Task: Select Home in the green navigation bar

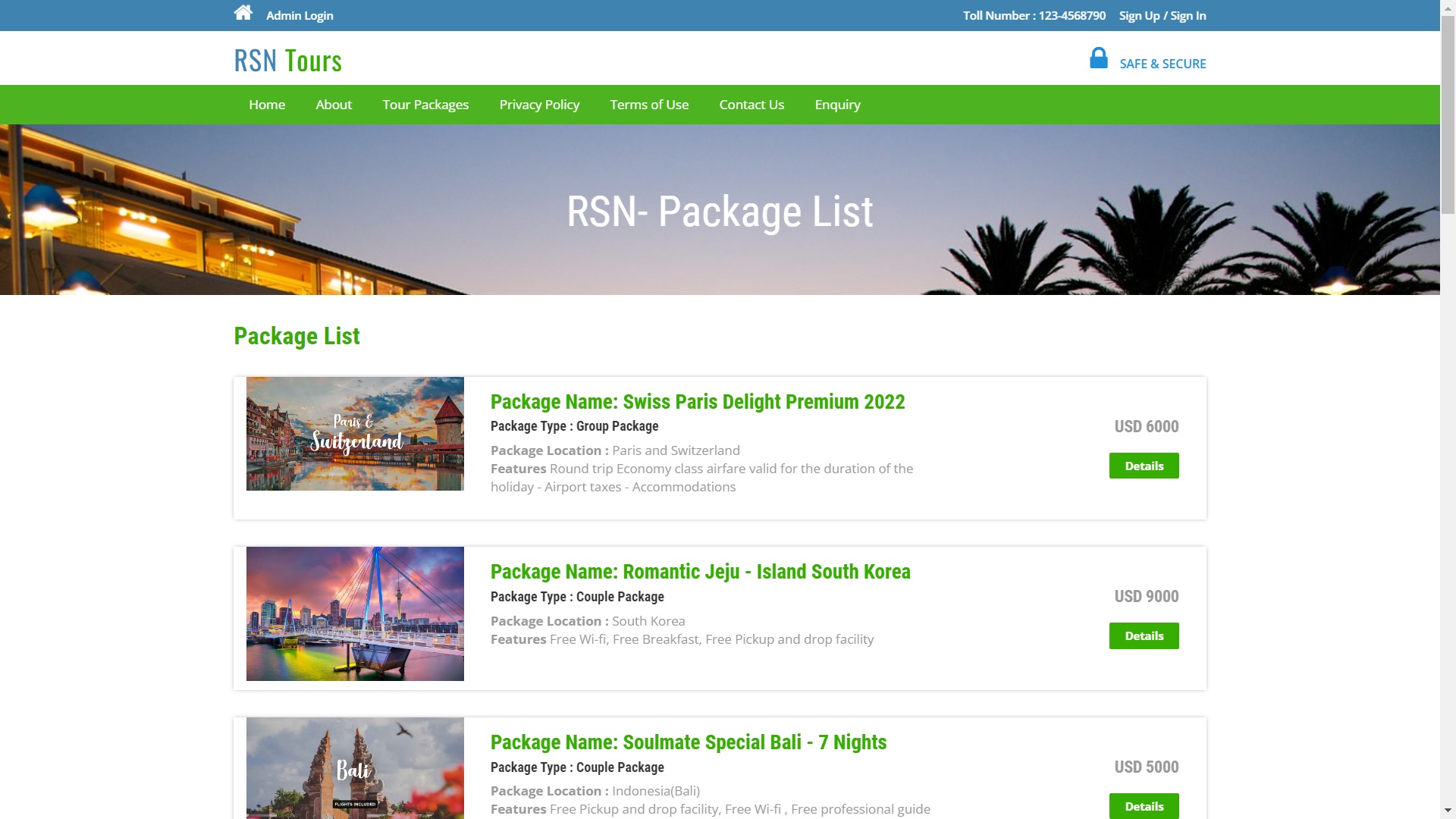Action: click(266, 104)
